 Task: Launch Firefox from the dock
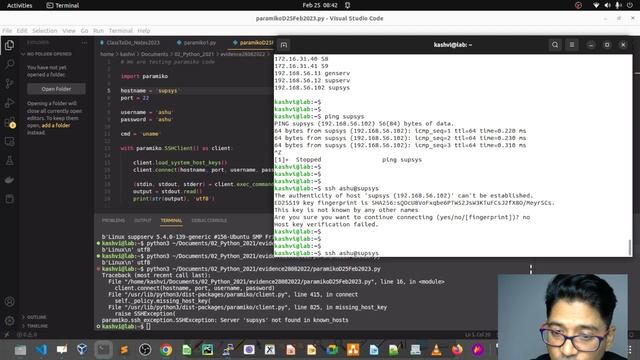click(x=457, y=350)
